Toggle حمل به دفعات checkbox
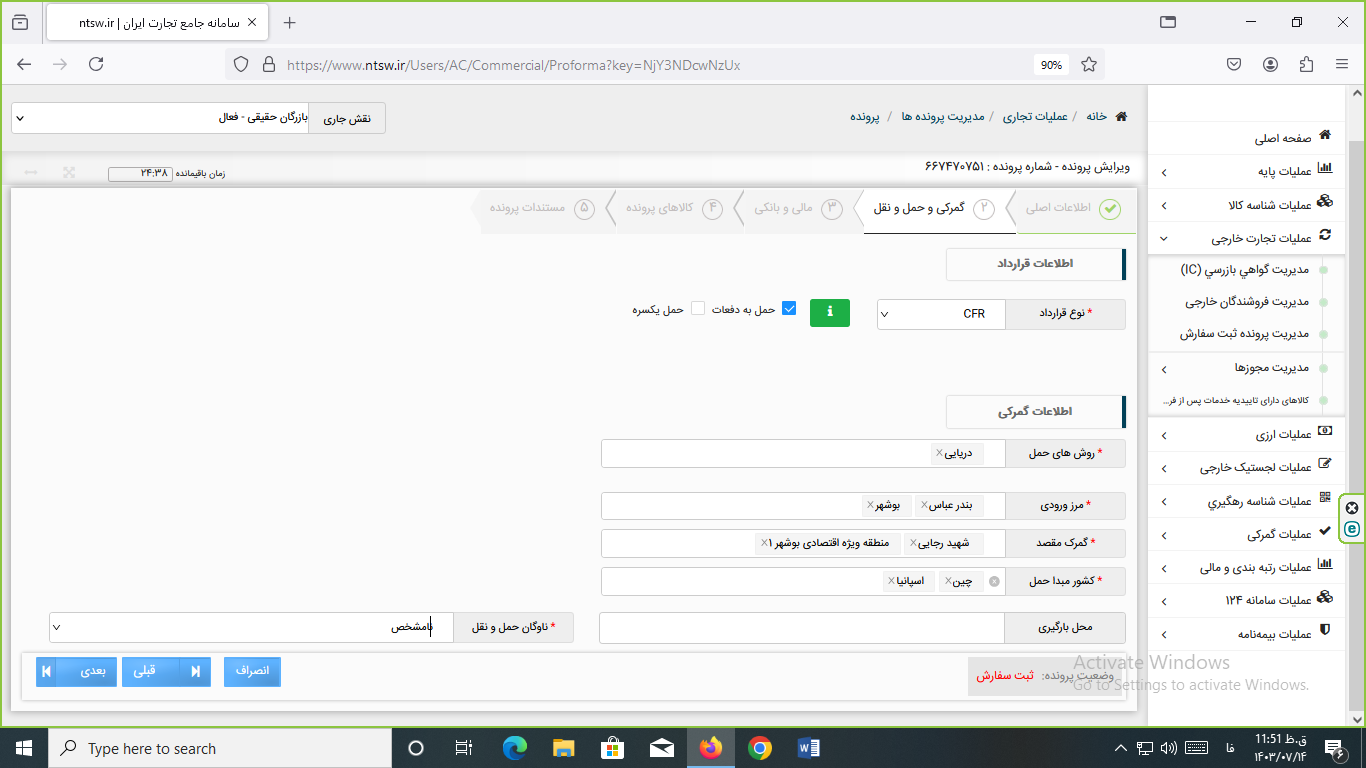 click(x=789, y=309)
